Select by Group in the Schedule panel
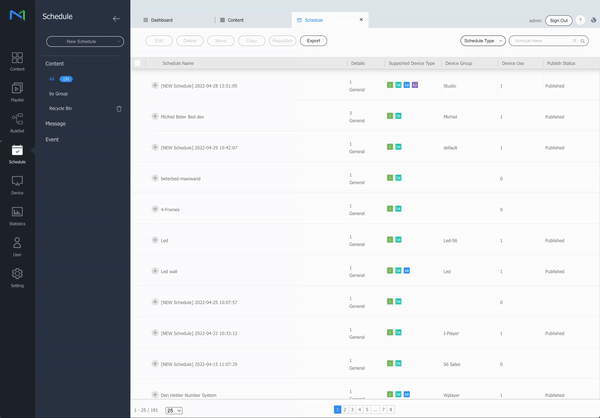Viewport: 600px width, 418px height. coord(58,93)
